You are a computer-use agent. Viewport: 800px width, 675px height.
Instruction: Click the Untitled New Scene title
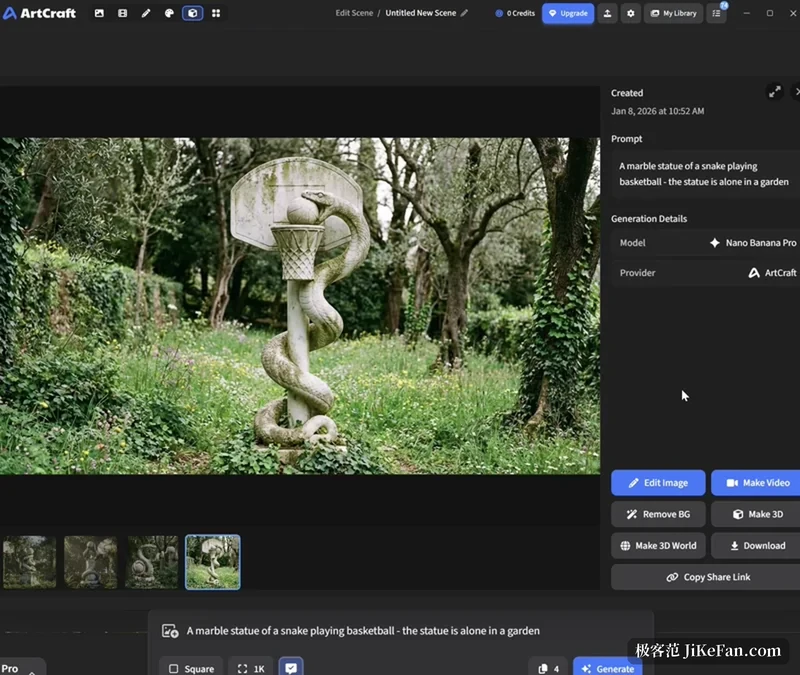[420, 13]
